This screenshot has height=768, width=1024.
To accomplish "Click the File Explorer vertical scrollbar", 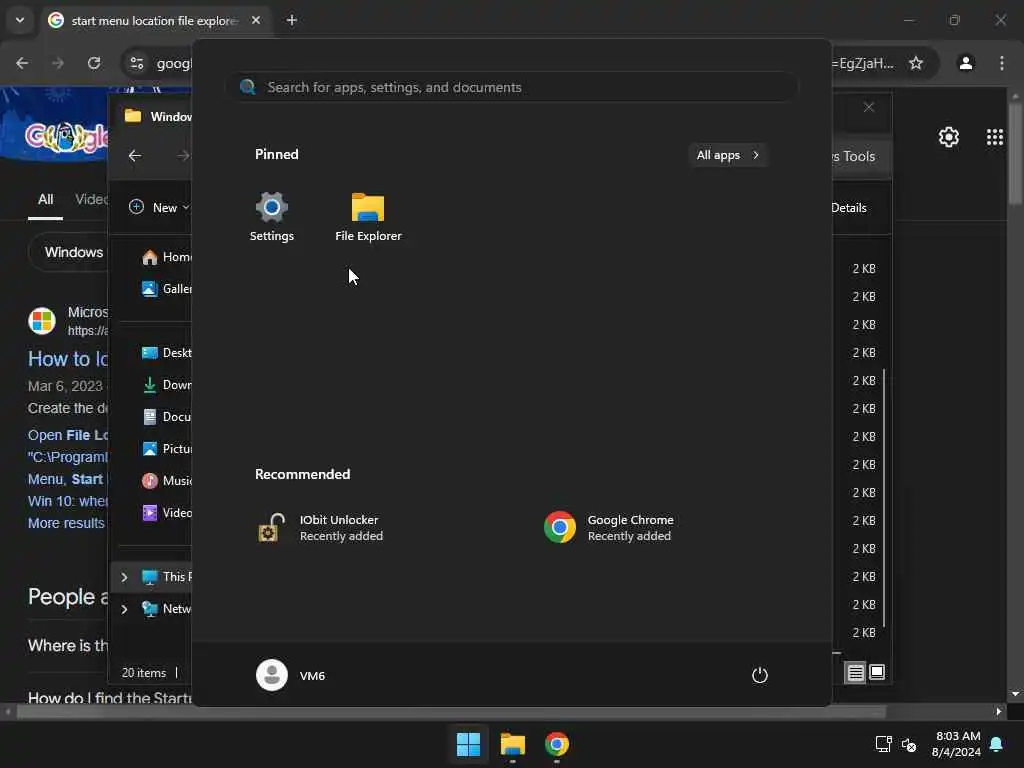I will 884,496.
